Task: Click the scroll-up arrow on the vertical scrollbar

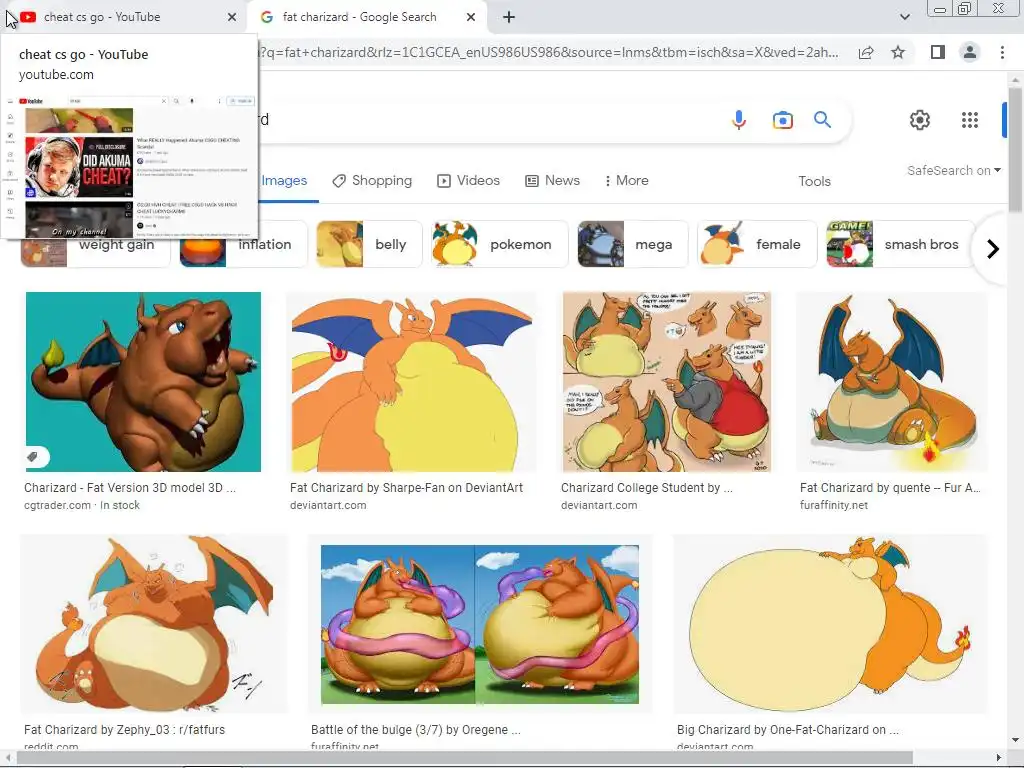Action: pos(1015,78)
